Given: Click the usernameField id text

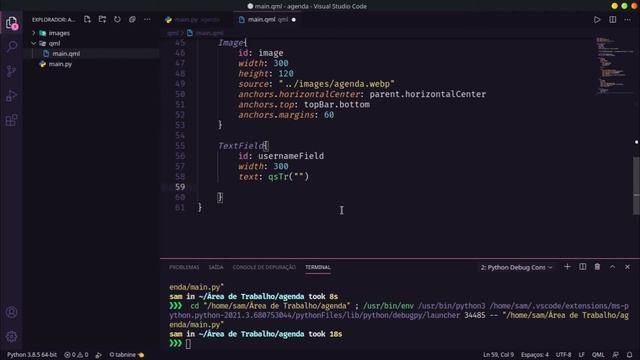Looking at the screenshot, I should click(x=291, y=156).
